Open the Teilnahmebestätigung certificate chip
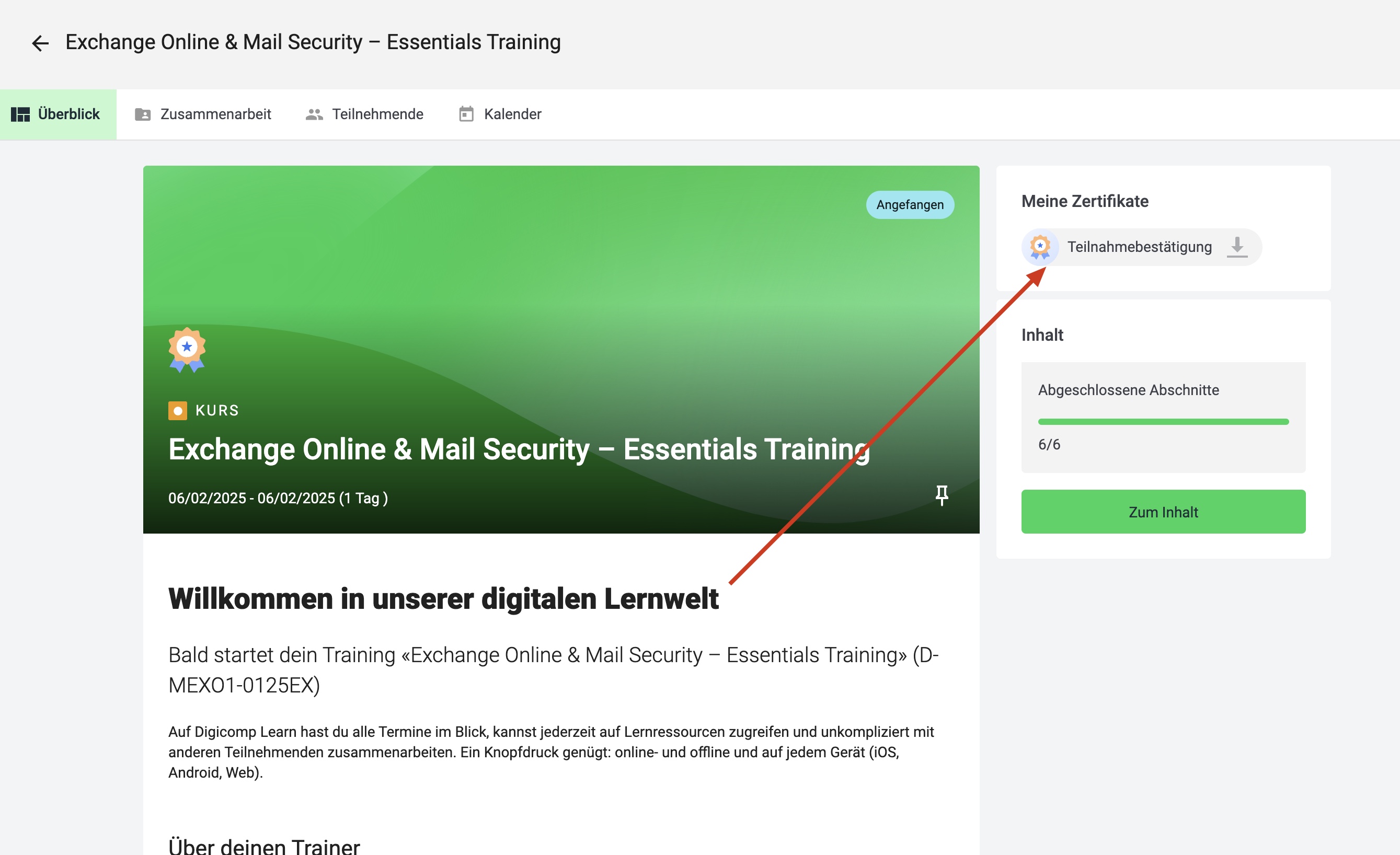The width and height of the screenshot is (1400, 855). point(1141,247)
